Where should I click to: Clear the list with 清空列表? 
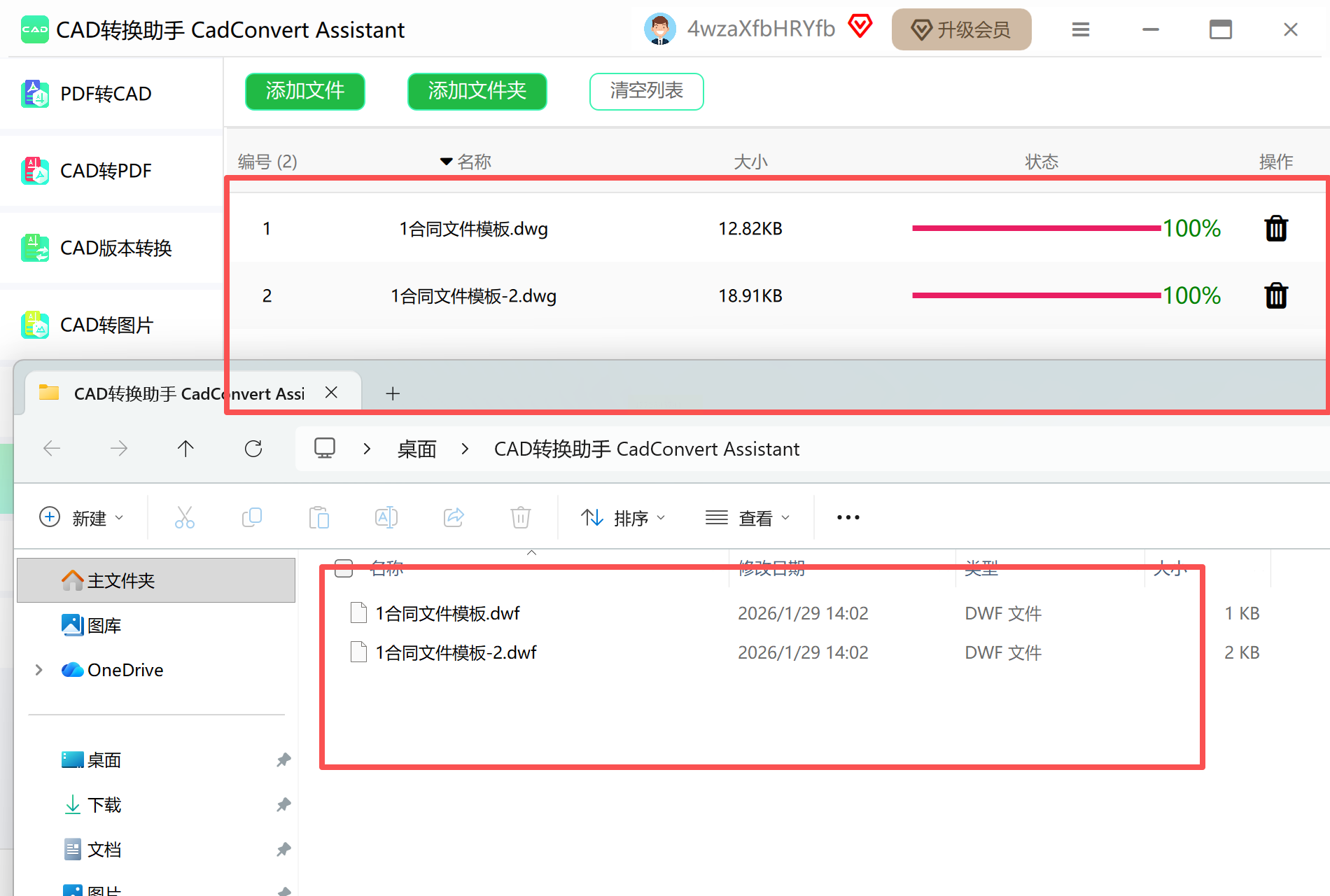(647, 91)
